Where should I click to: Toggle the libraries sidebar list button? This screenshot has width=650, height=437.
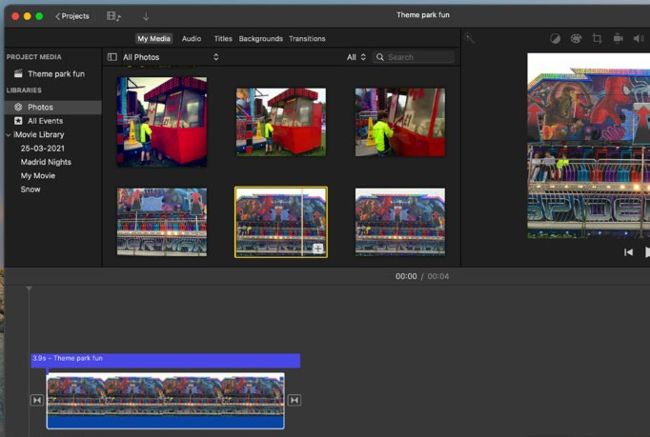[112, 57]
